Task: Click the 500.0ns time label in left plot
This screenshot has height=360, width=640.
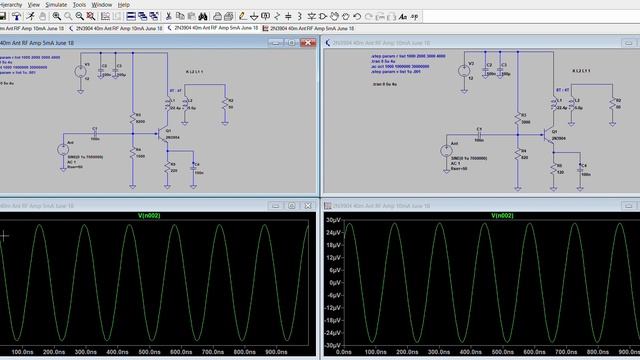Action: click(x=149, y=352)
